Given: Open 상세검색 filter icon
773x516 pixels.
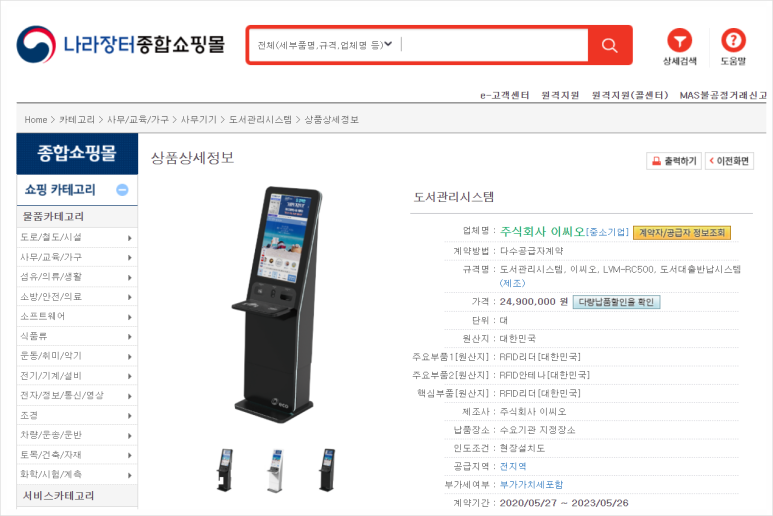Looking at the screenshot, I should tap(679, 47).
